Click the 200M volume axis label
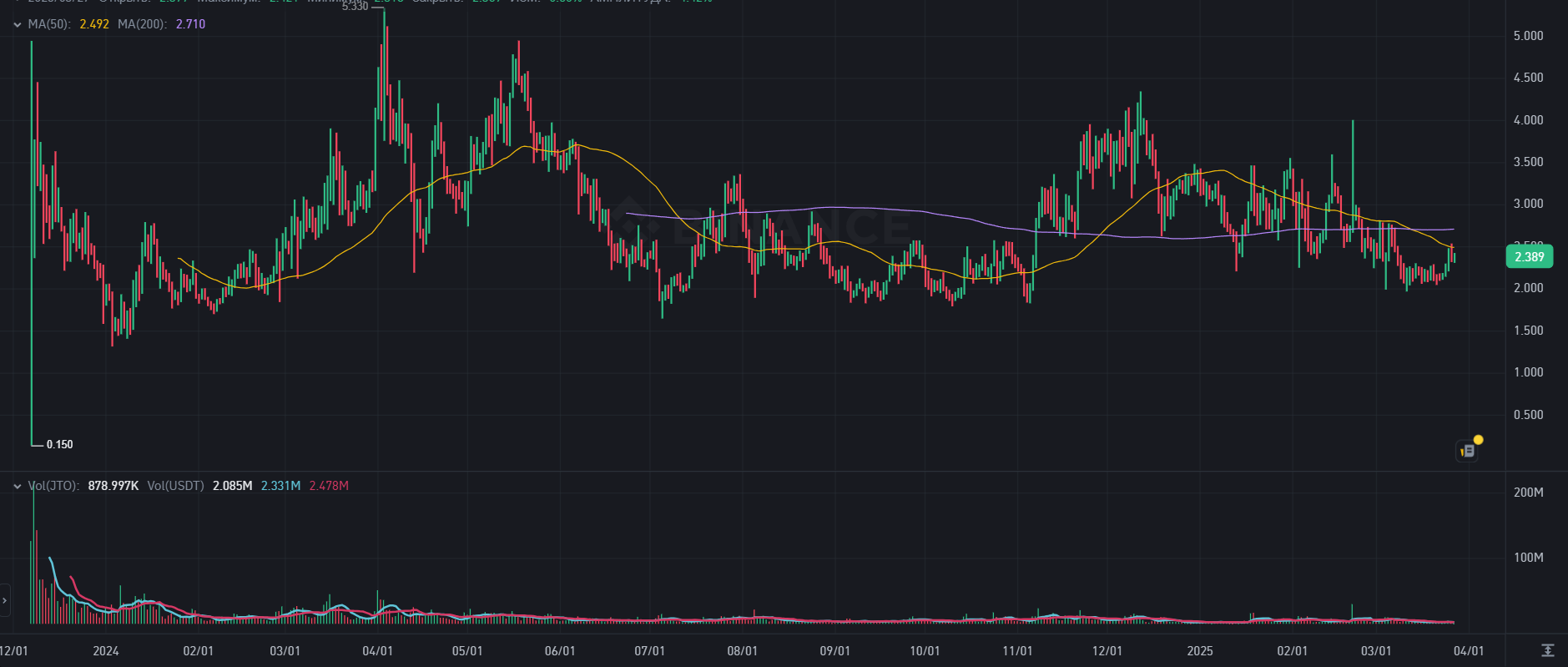The width and height of the screenshot is (1568, 667). point(1529,493)
